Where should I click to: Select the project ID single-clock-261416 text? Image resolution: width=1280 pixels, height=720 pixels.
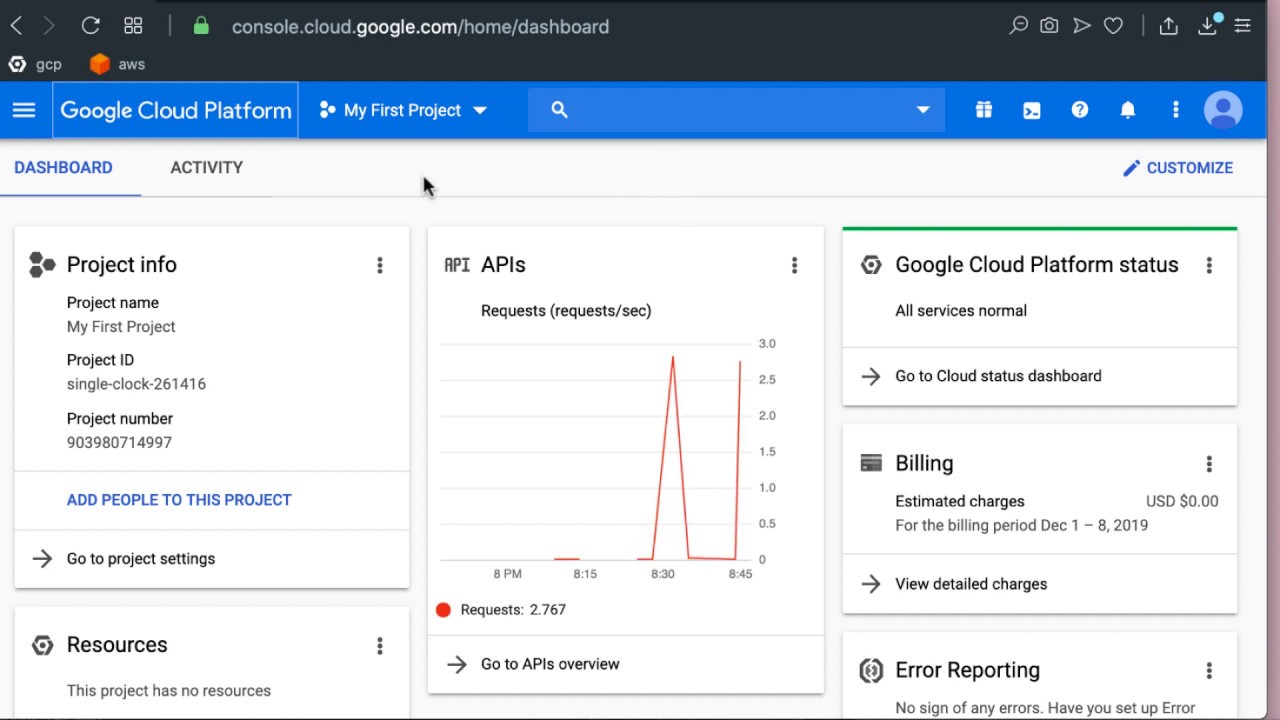pos(136,384)
